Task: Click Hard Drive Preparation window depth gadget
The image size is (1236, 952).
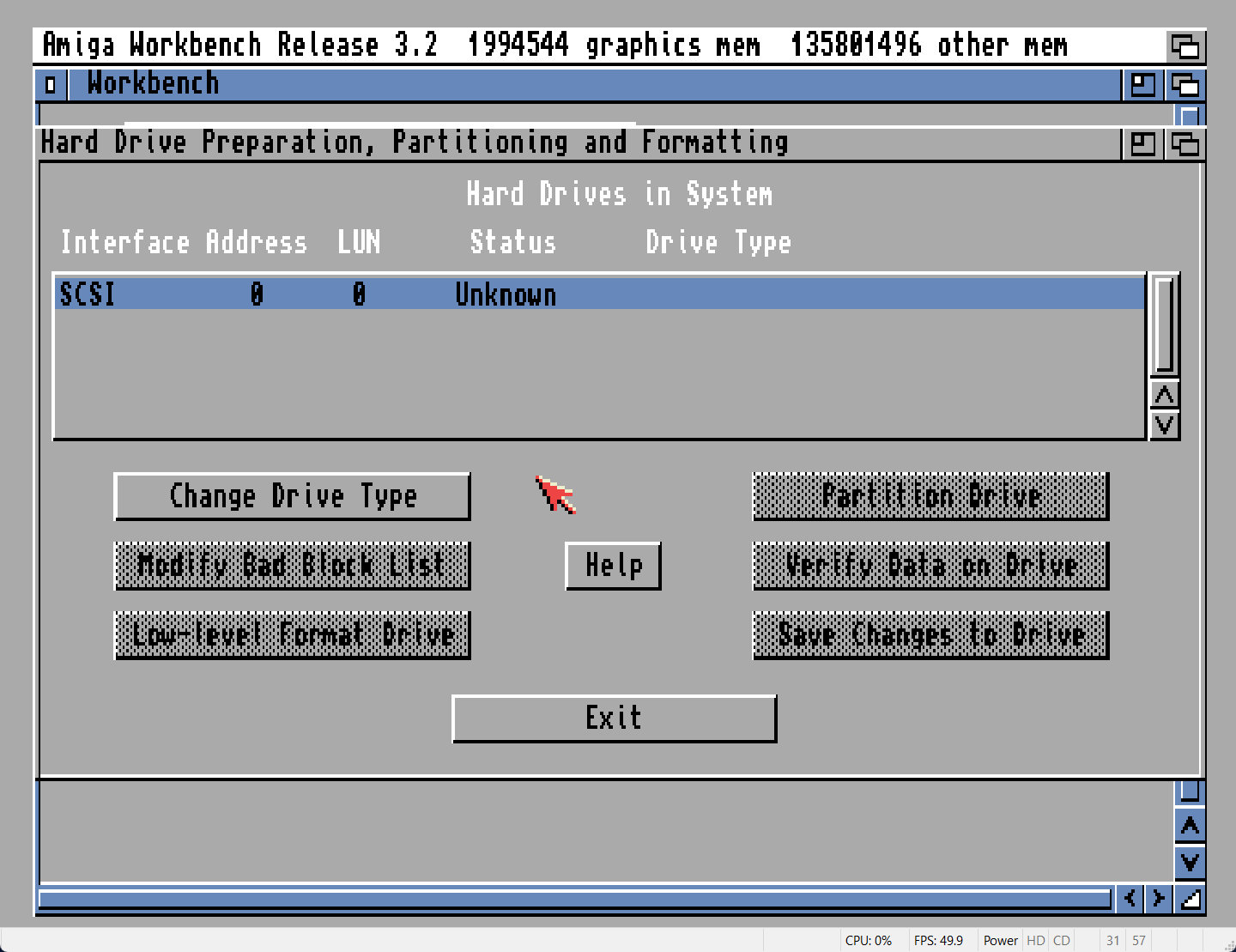Action: [1185, 143]
